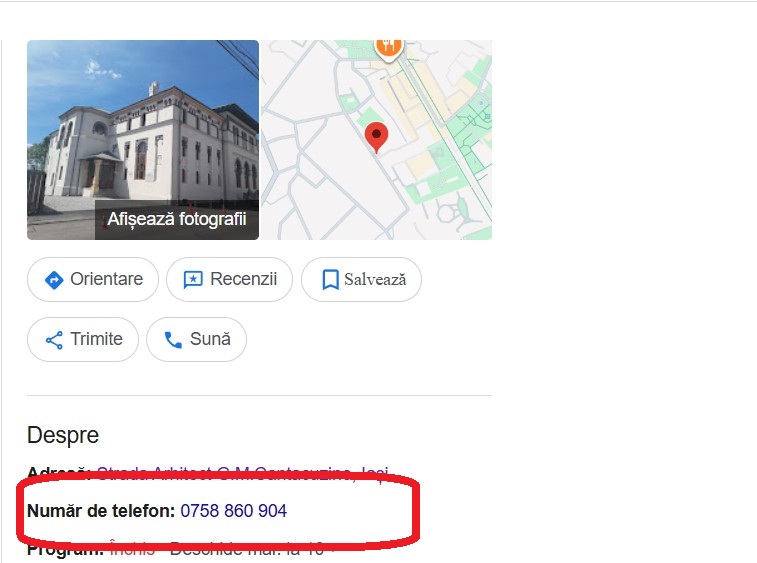Open directions with the Orientare button

(x=93, y=280)
